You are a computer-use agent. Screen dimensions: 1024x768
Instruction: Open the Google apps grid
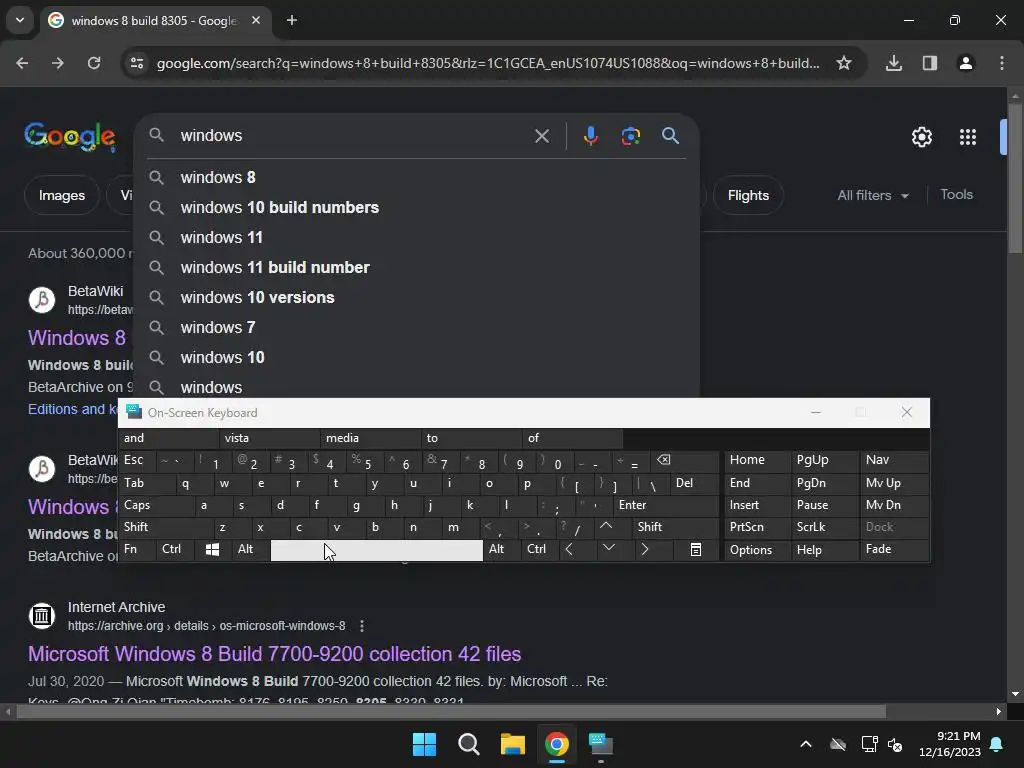click(967, 137)
